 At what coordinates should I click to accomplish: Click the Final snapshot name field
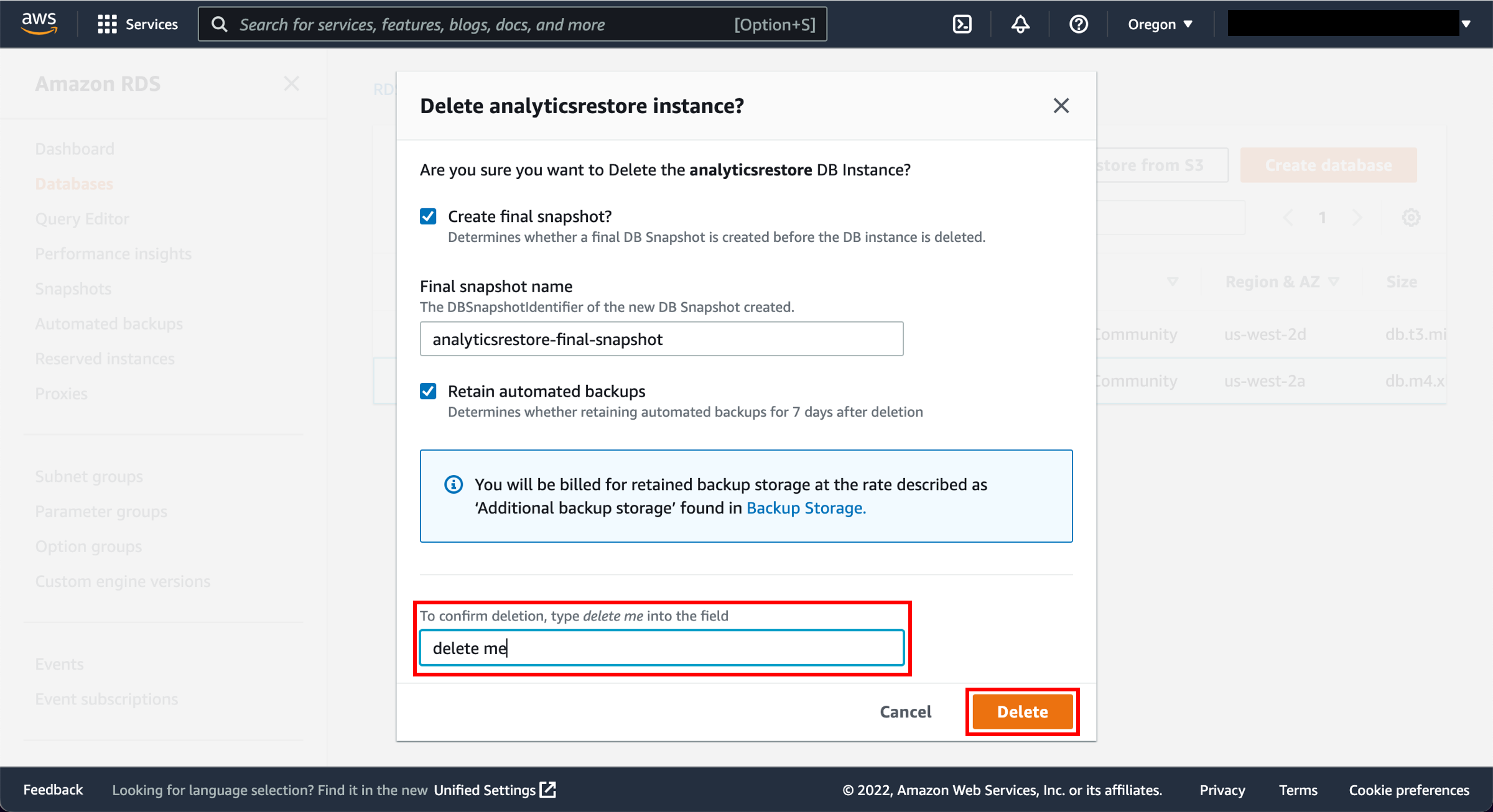(661, 339)
